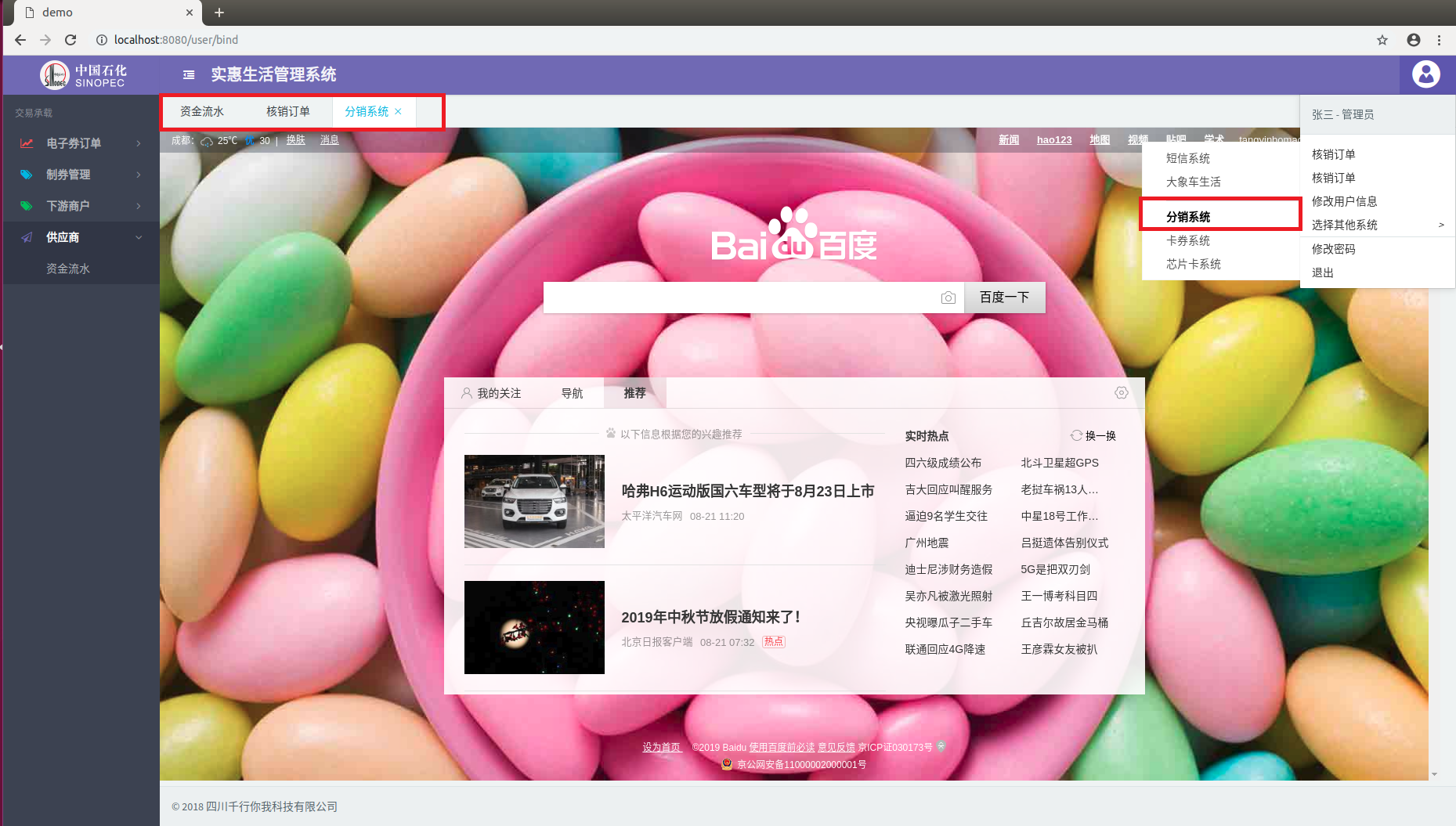
Task: Open the 中秋节放假通知 moon thumbnail
Action: pos(534,627)
